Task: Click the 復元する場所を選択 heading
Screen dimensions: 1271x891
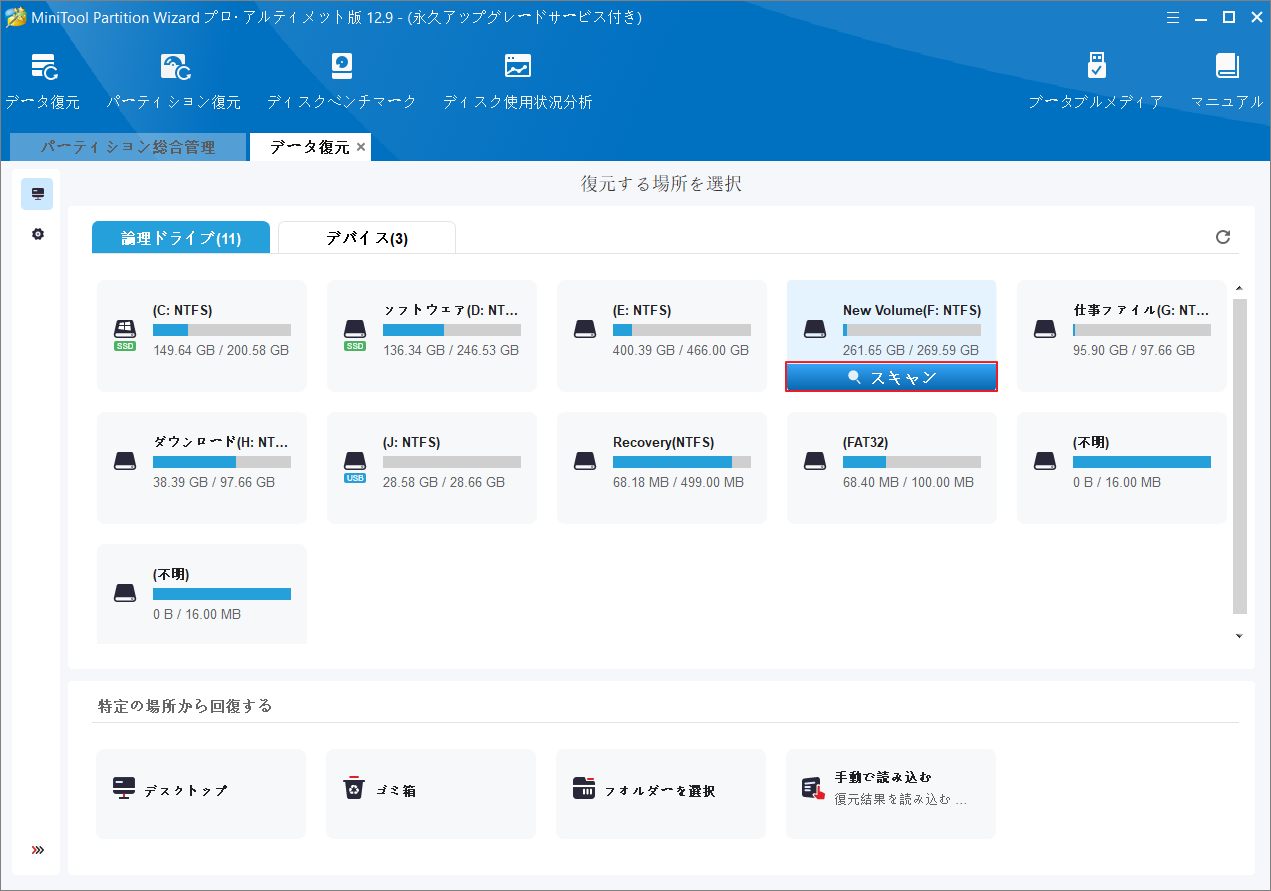Action: (661, 184)
